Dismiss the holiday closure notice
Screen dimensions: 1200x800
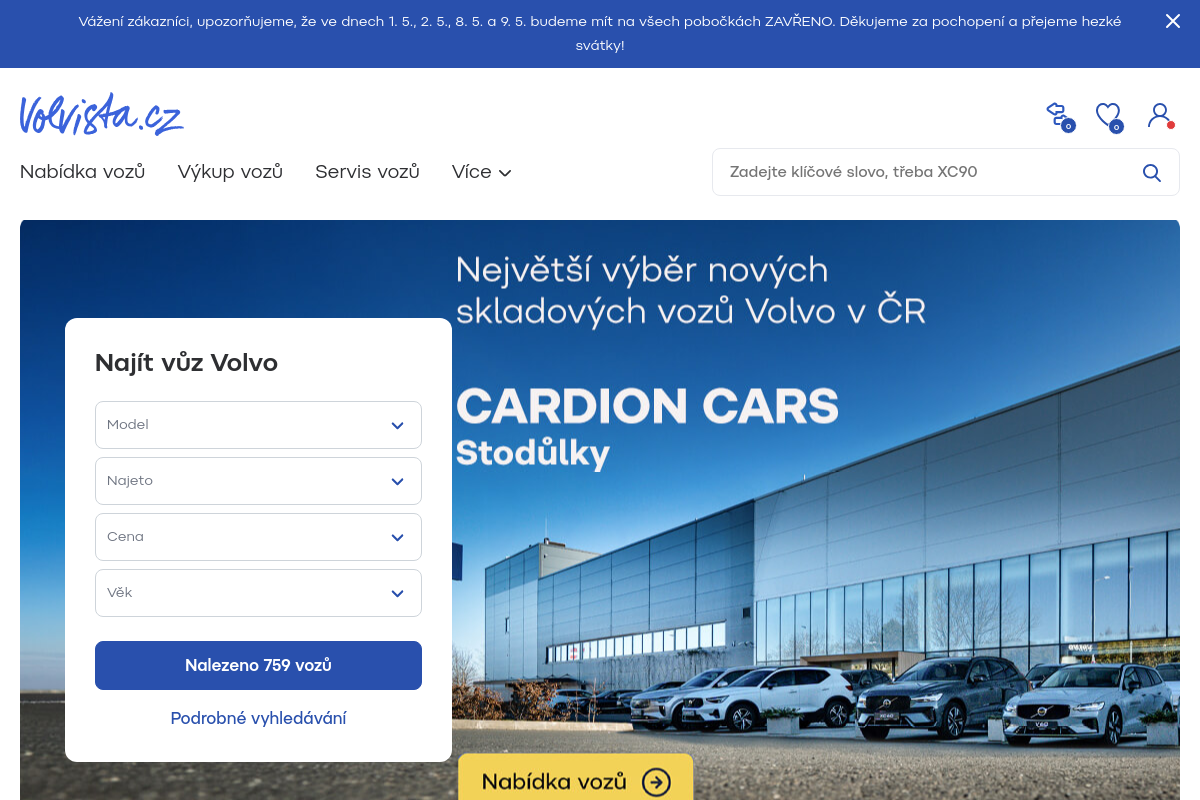[1172, 20]
